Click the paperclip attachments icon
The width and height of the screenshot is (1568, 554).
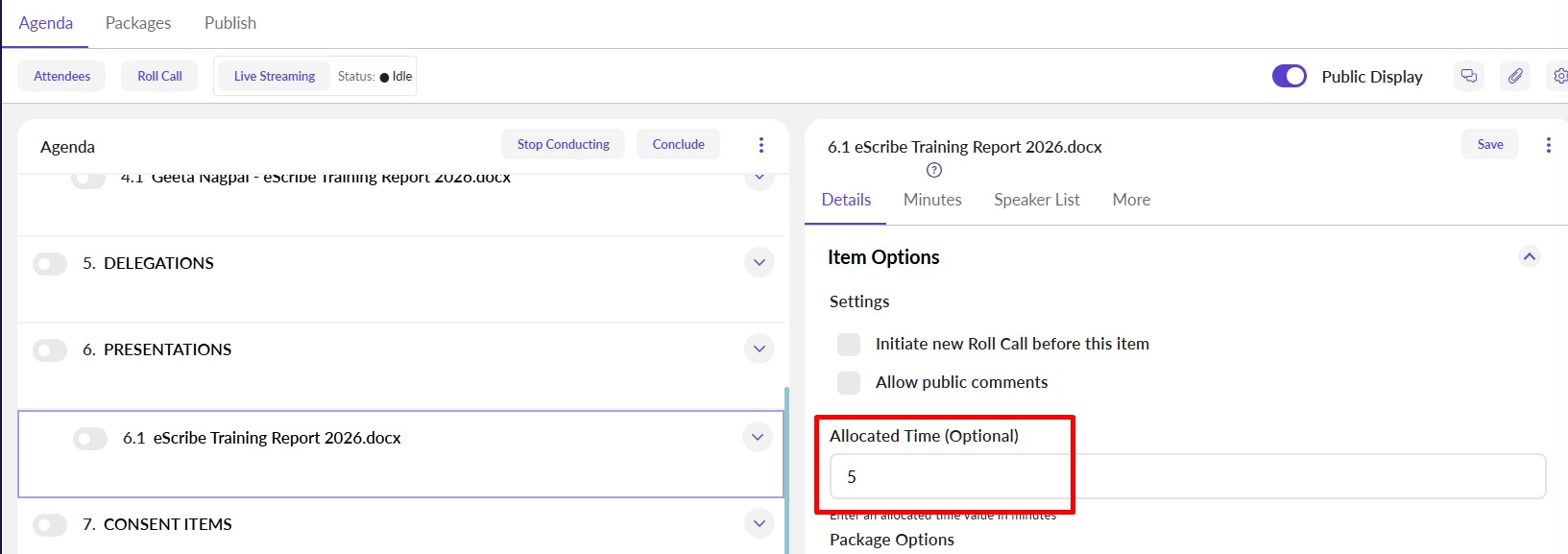(x=1515, y=76)
